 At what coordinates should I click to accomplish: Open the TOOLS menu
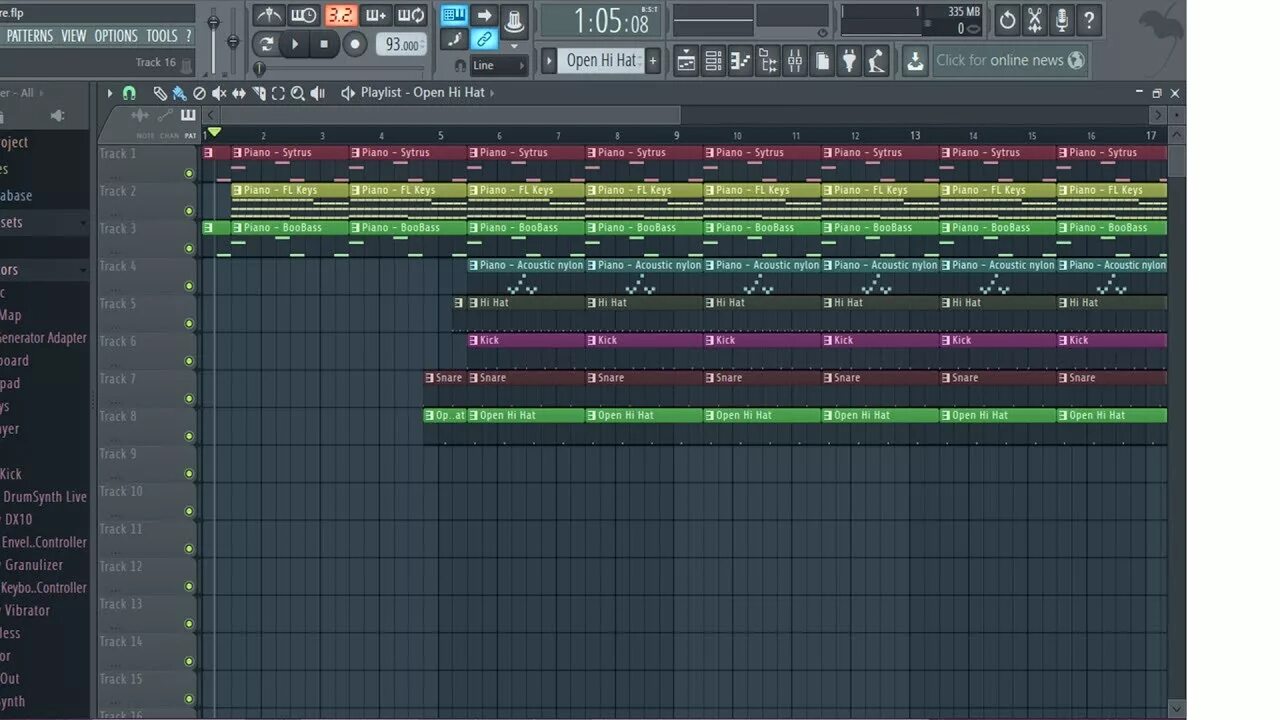click(x=162, y=36)
